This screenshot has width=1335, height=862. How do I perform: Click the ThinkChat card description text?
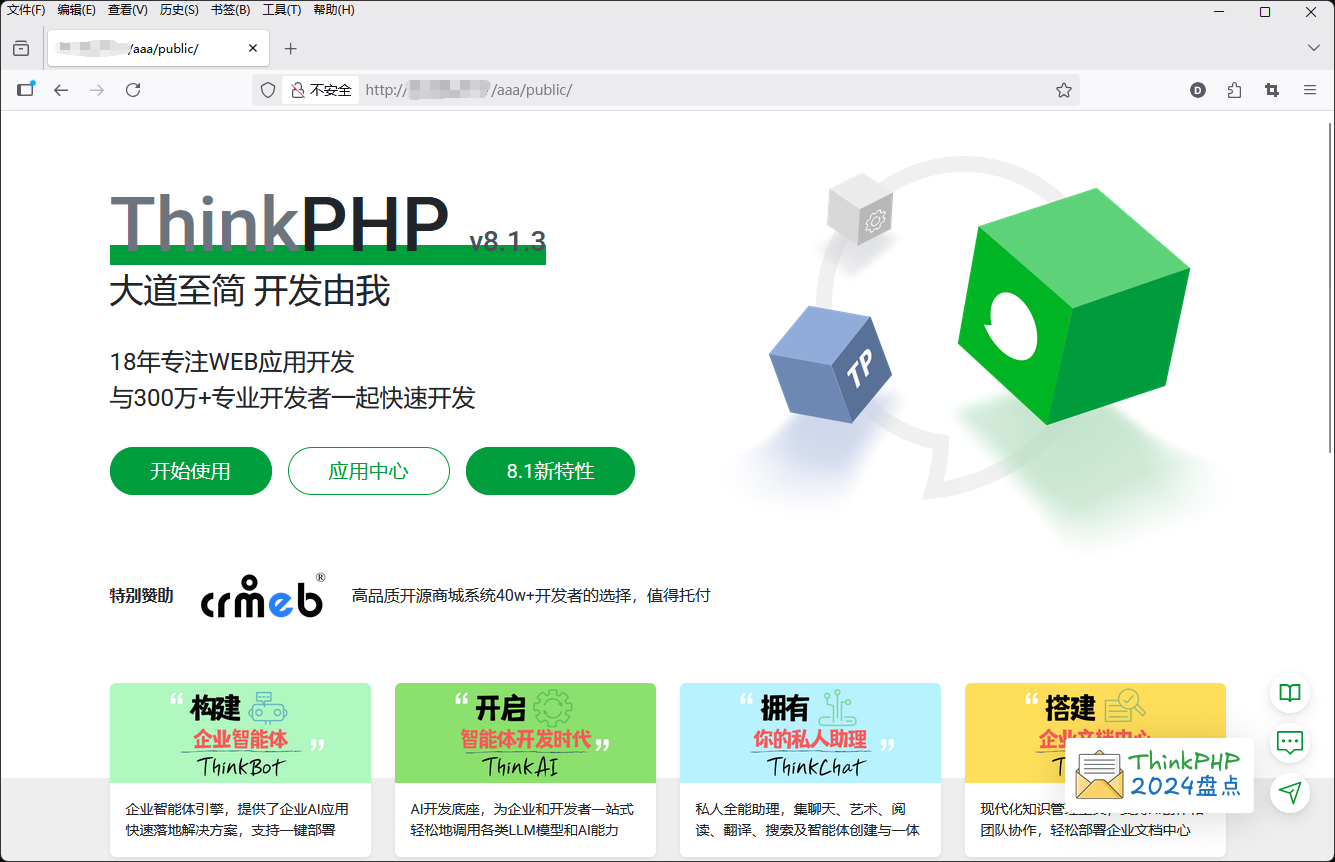point(807,819)
